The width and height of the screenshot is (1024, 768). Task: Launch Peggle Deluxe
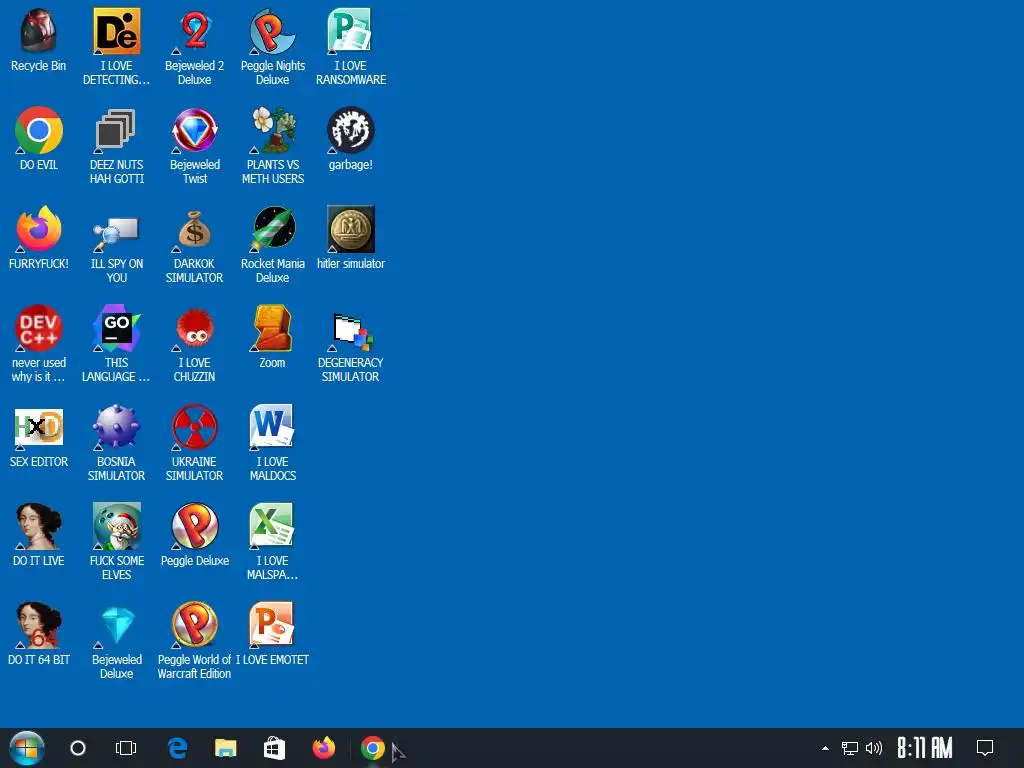pyautogui.click(x=194, y=526)
